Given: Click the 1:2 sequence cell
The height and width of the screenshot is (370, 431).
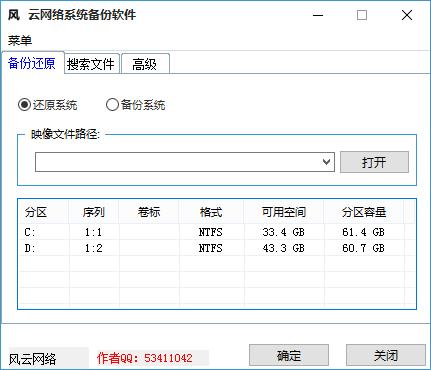Looking at the screenshot, I should [93, 248].
